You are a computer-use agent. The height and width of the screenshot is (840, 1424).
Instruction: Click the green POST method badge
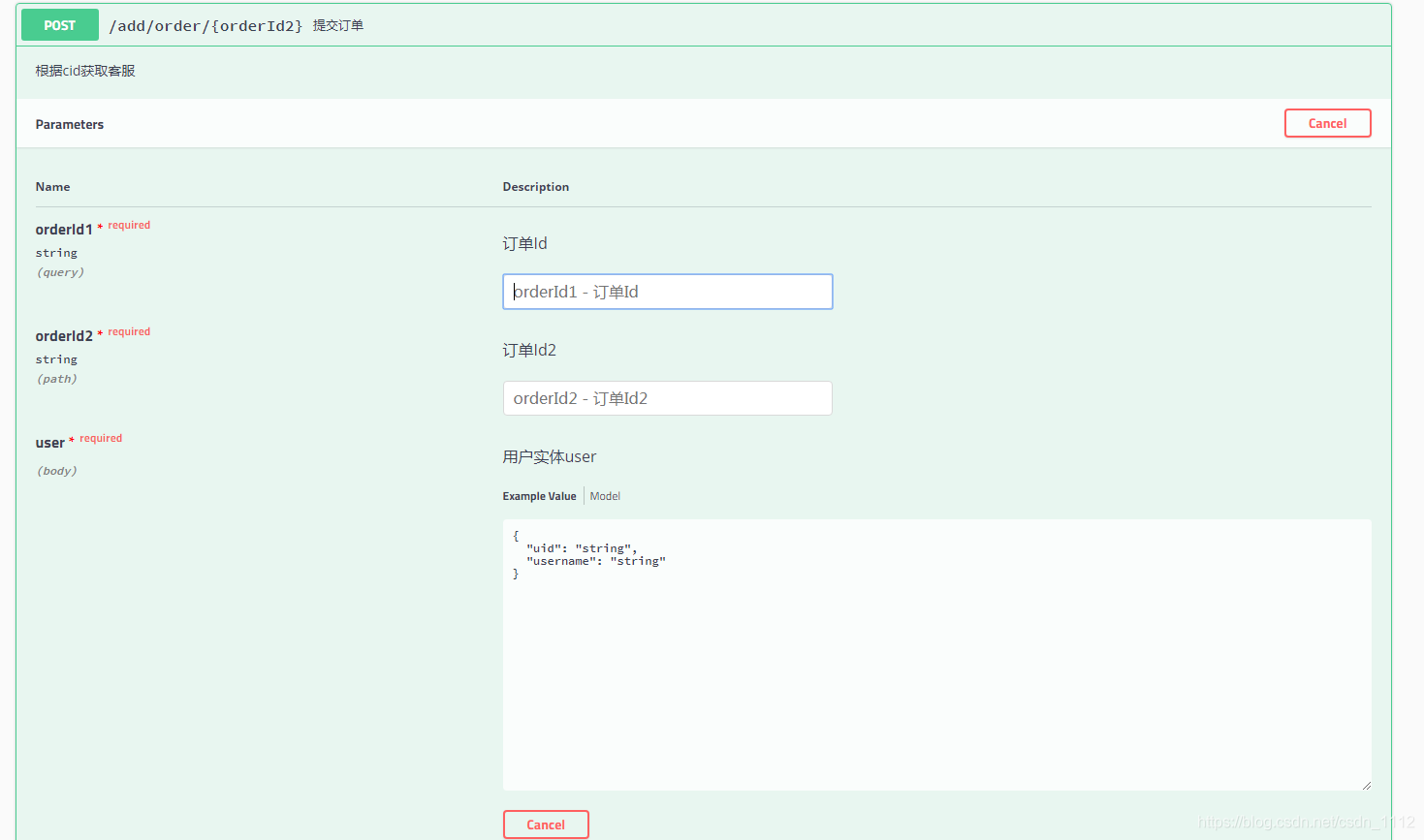(x=60, y=25)
